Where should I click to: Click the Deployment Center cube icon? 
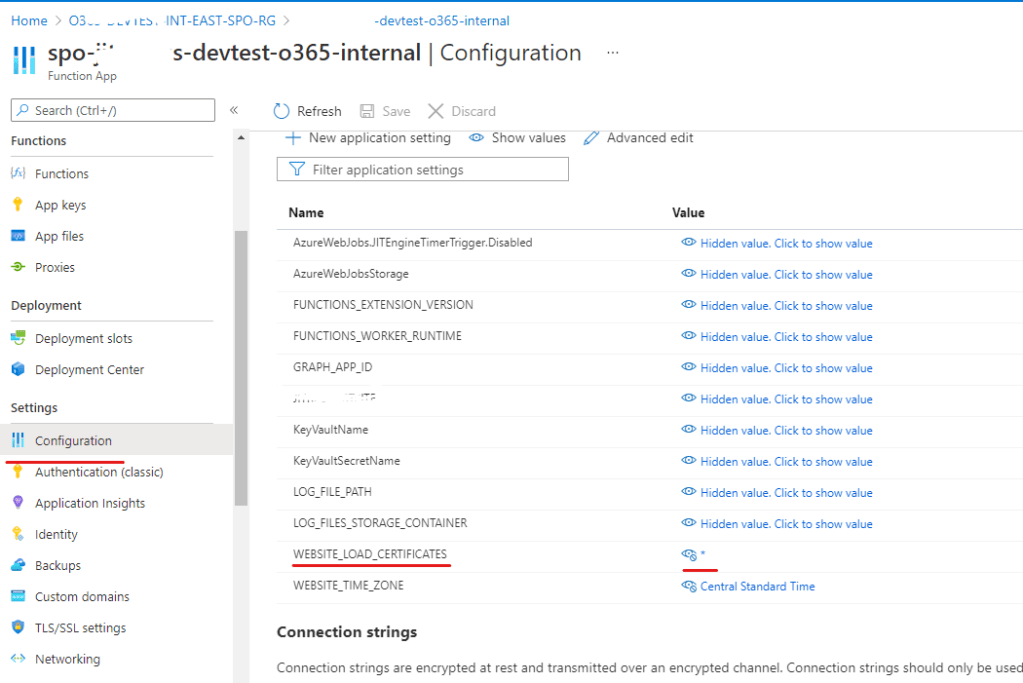tap(17, 369)
